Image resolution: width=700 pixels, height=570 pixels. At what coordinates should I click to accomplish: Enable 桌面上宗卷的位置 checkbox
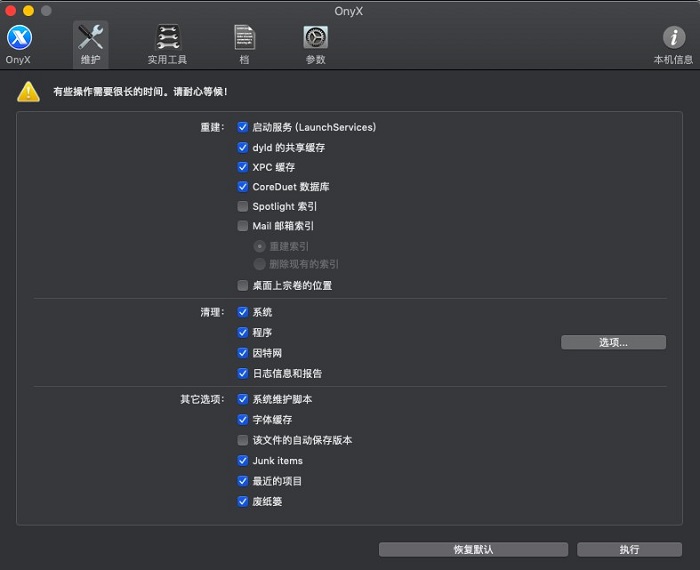coord(242,285)
